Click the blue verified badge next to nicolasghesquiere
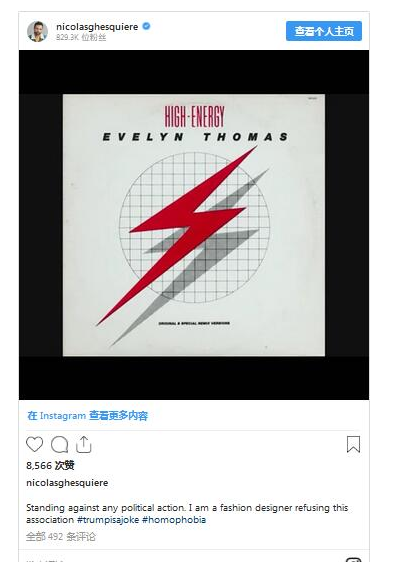 (x=146, y=26)
